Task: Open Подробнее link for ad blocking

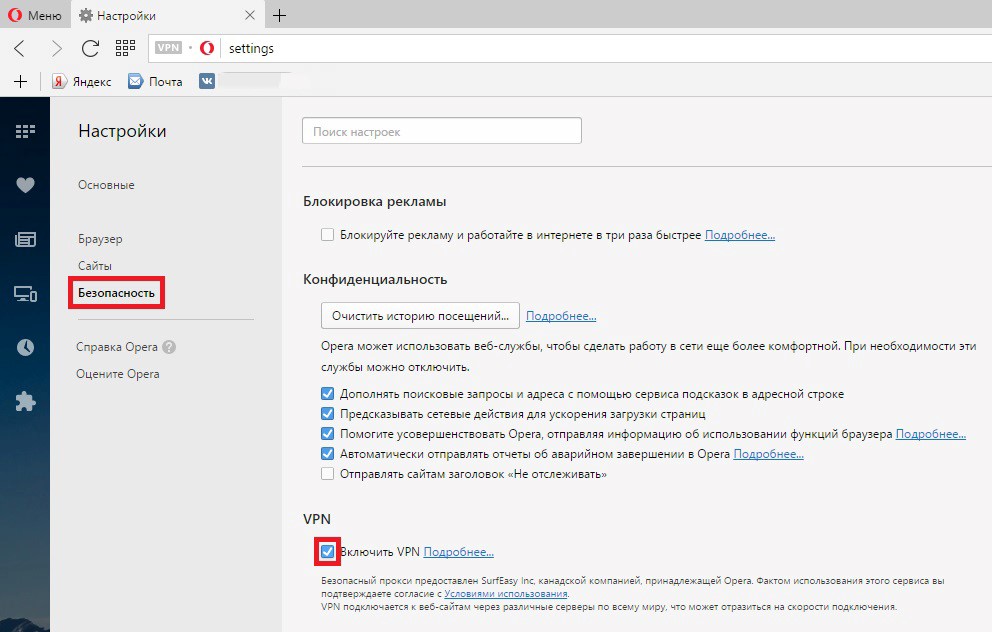Action: (740, 235)
